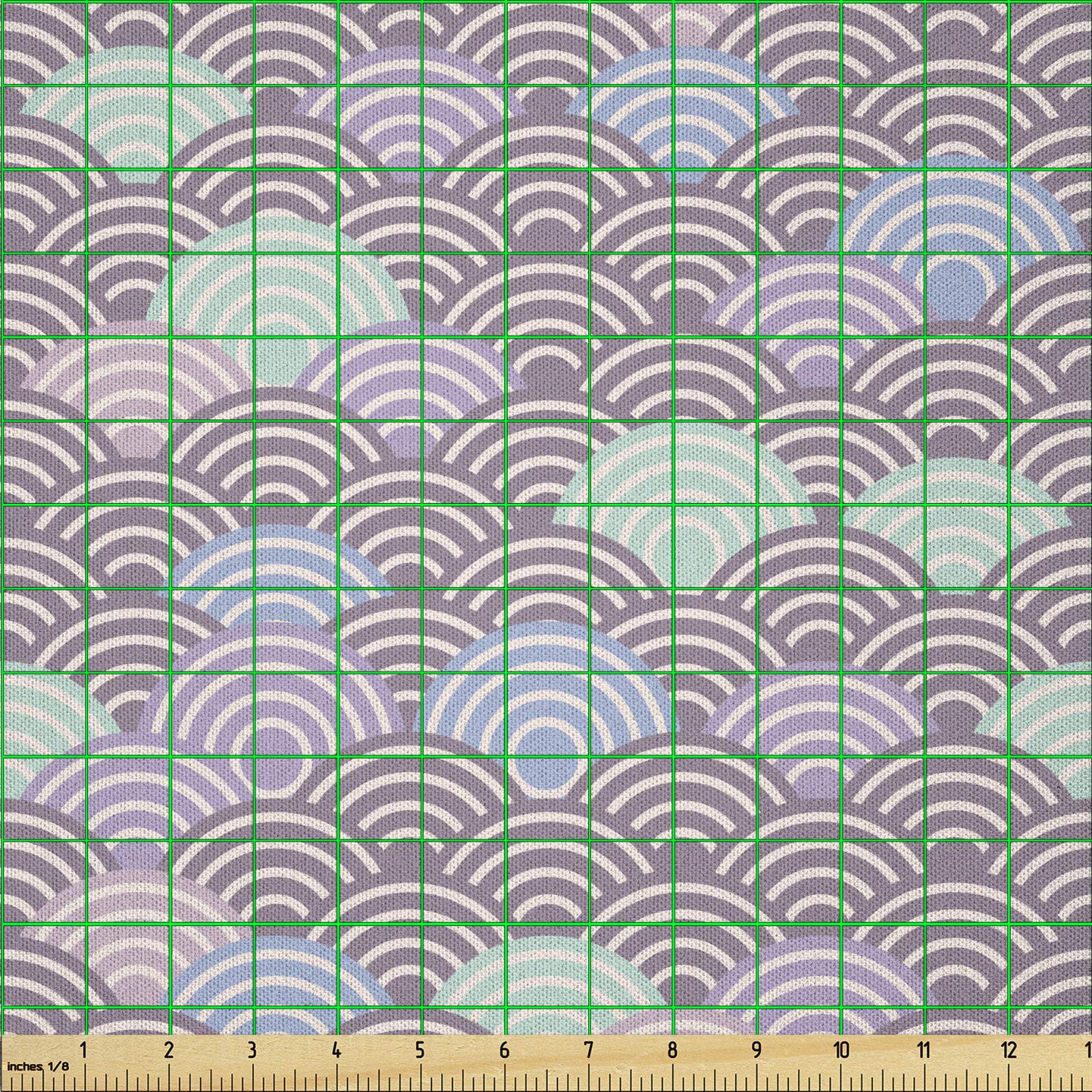Click the number 4 on the ruler
Viewport: 1092px width, 1092px height.
coord(336,1050)
